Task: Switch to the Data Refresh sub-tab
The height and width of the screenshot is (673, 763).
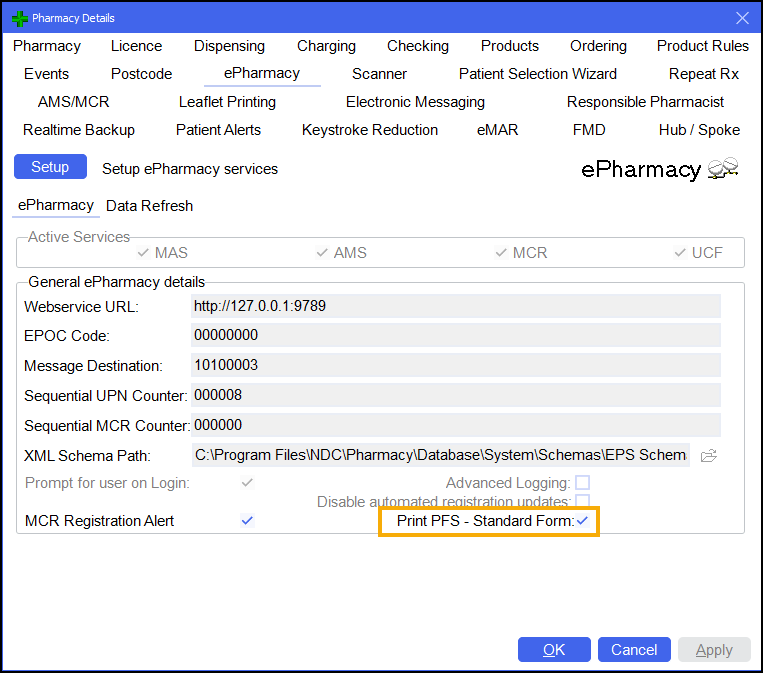Action: (149, 206)
